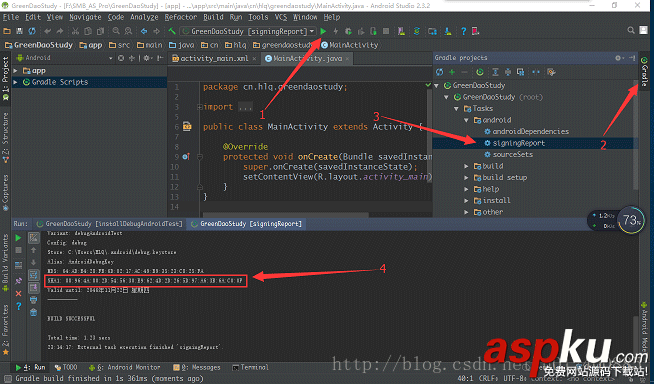Click the Synchronize icon in main toolbar
The image size is (654, 384).
(x=32, y=31)
